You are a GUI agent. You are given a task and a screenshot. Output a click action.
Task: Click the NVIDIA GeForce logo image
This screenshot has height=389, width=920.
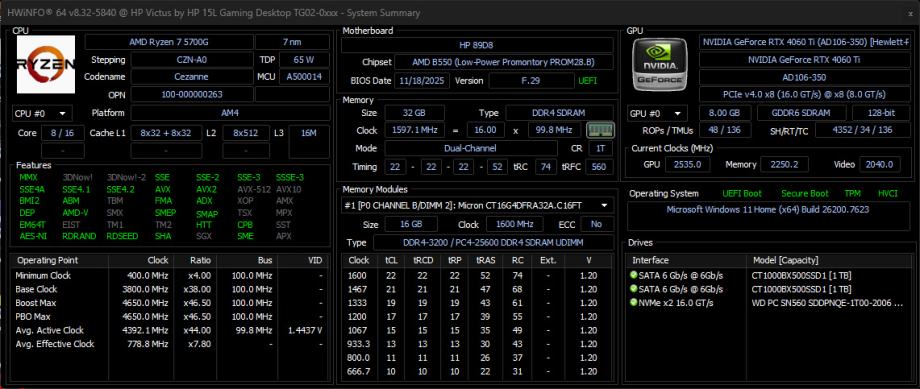click(x=659, y=64)
